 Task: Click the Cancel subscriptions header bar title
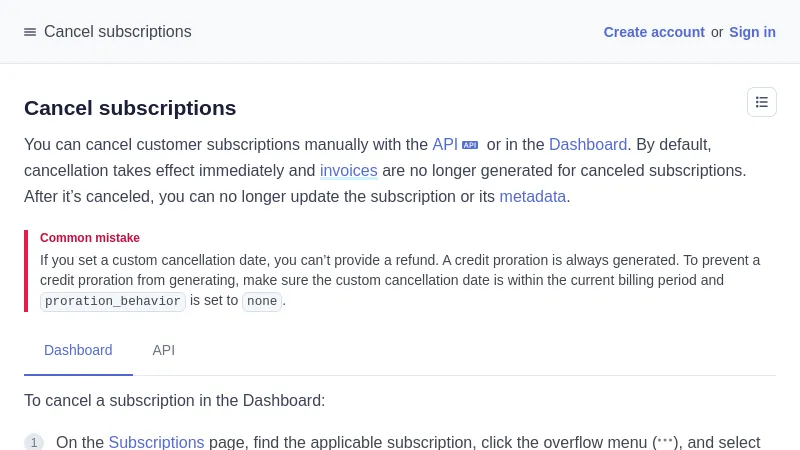tap(118, 32)
